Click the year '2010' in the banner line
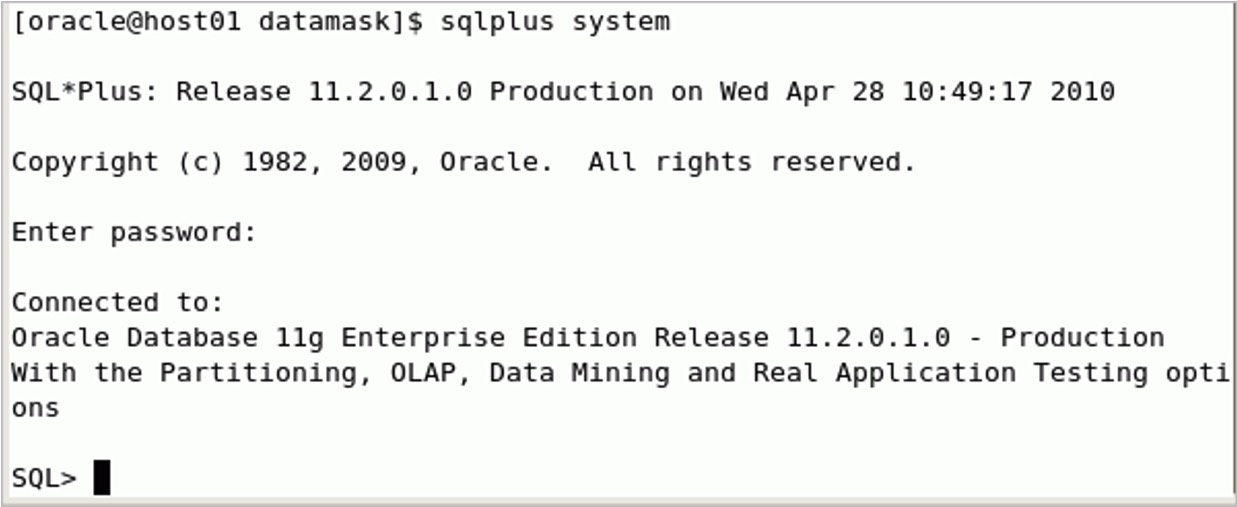 coord(1082,92)
